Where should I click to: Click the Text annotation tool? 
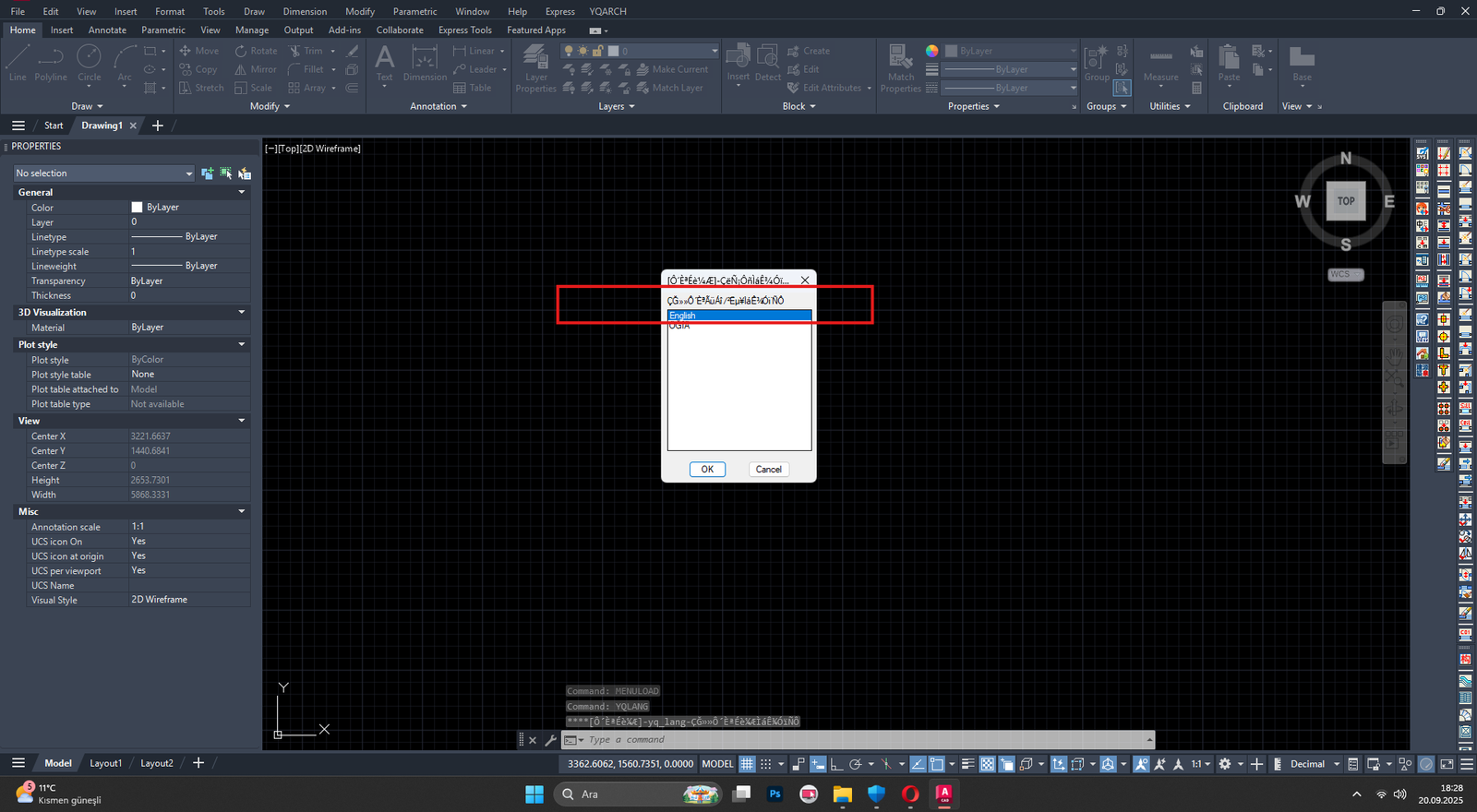point(384,63)
